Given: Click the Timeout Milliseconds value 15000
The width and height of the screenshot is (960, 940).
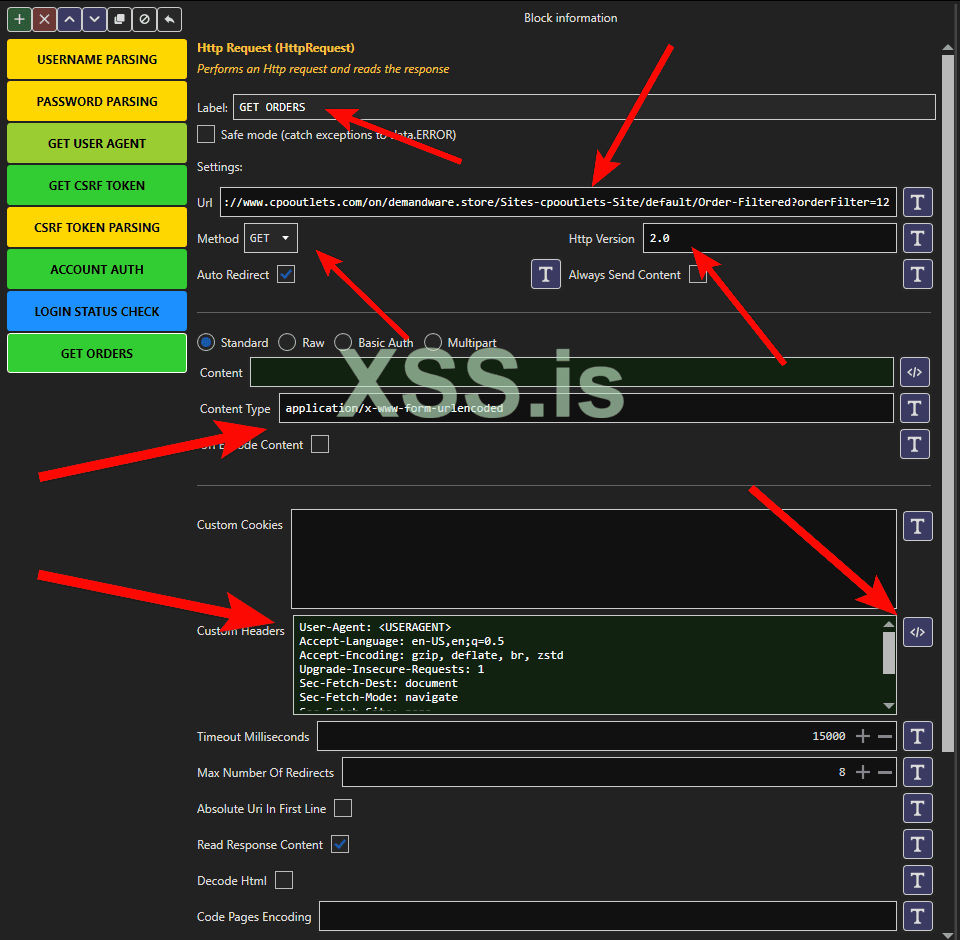Looking at the screenshot, I should click(828, 736).
